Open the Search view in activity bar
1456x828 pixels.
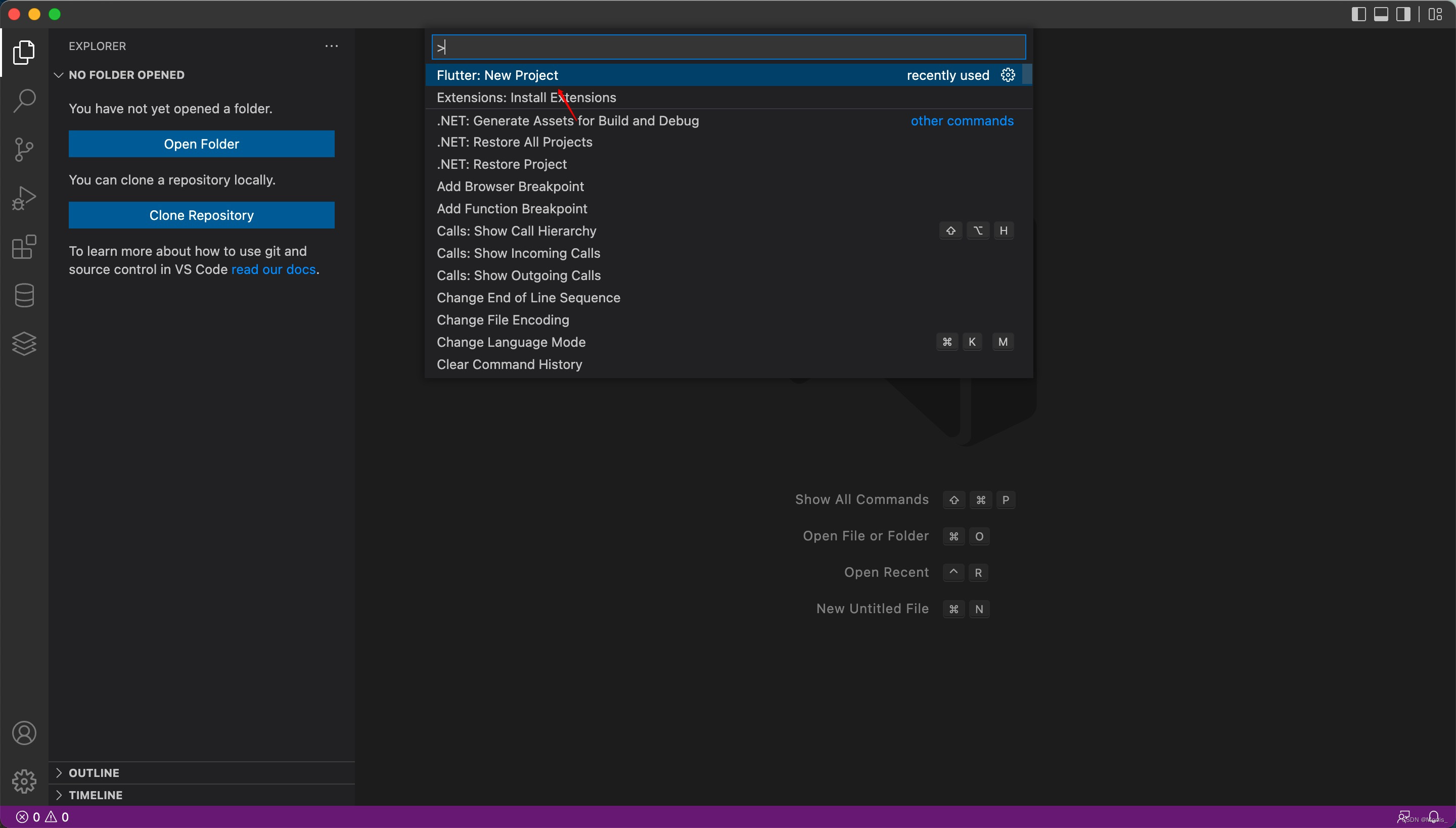[x=24, y=101]
